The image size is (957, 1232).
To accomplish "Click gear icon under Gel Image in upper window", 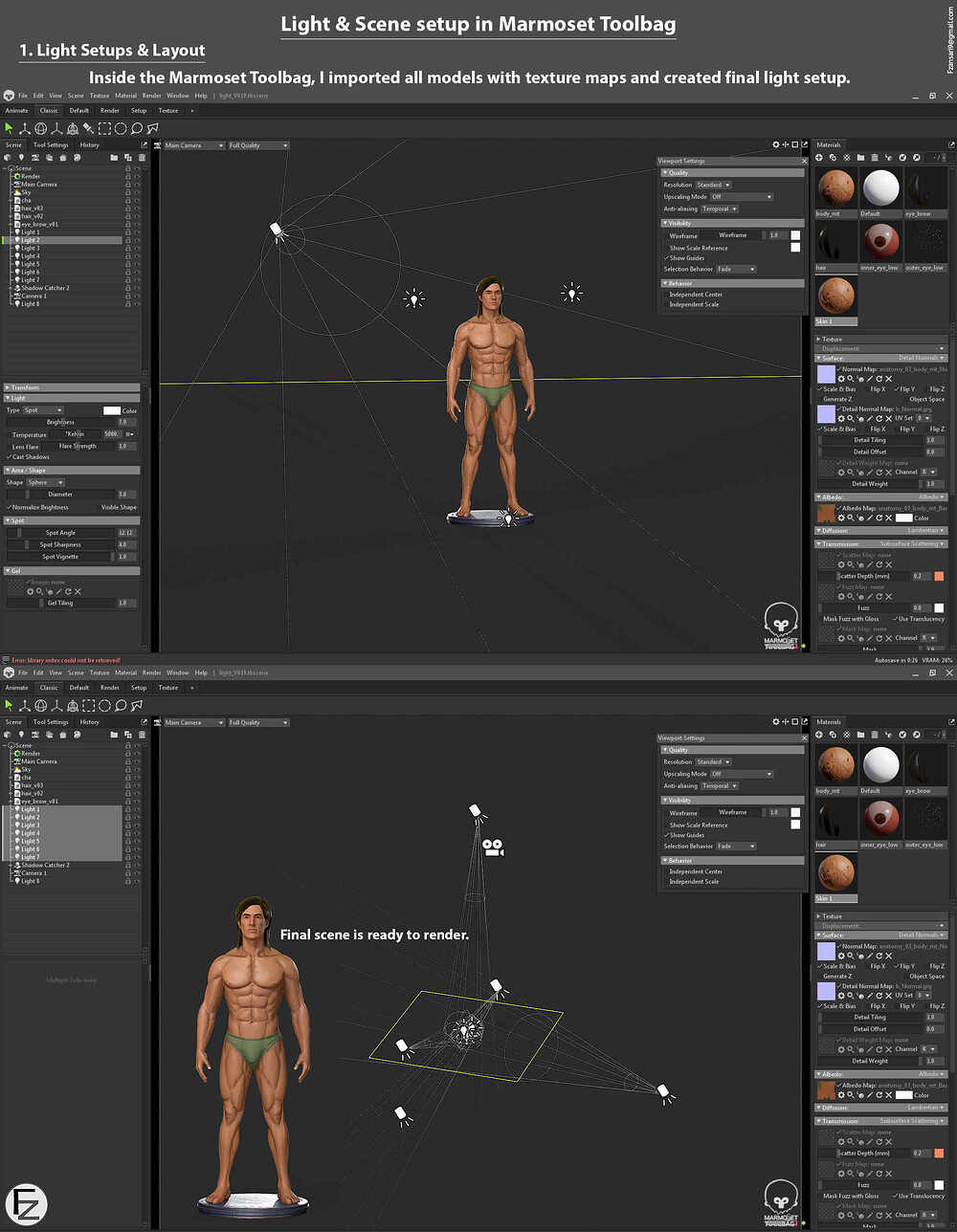I will (30, 591).
